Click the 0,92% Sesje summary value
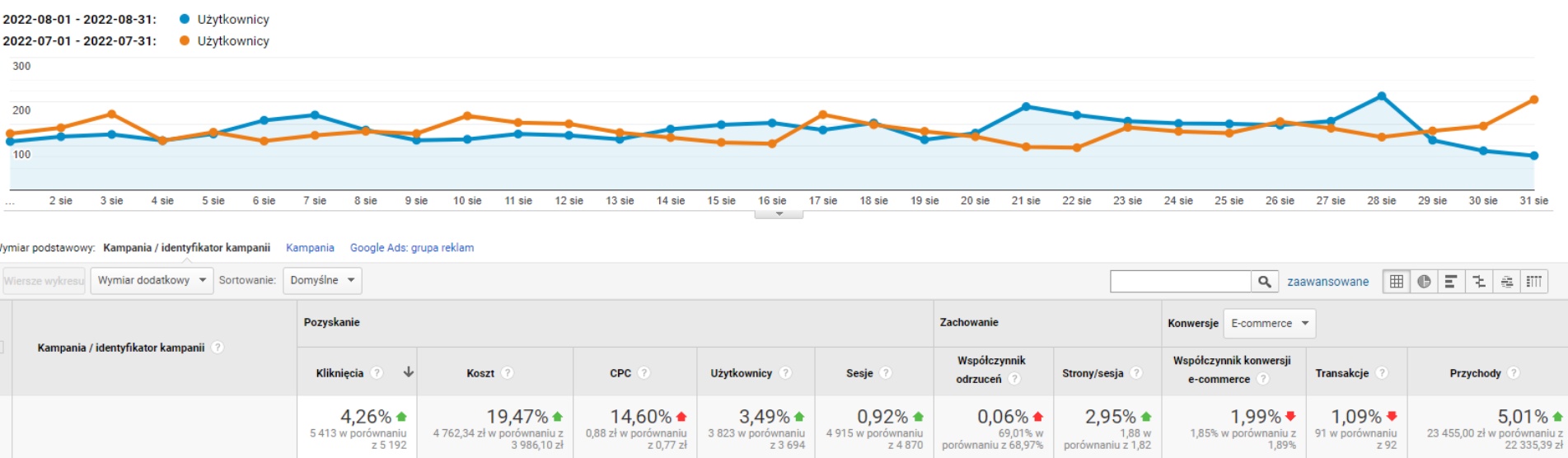 [882, 417]
